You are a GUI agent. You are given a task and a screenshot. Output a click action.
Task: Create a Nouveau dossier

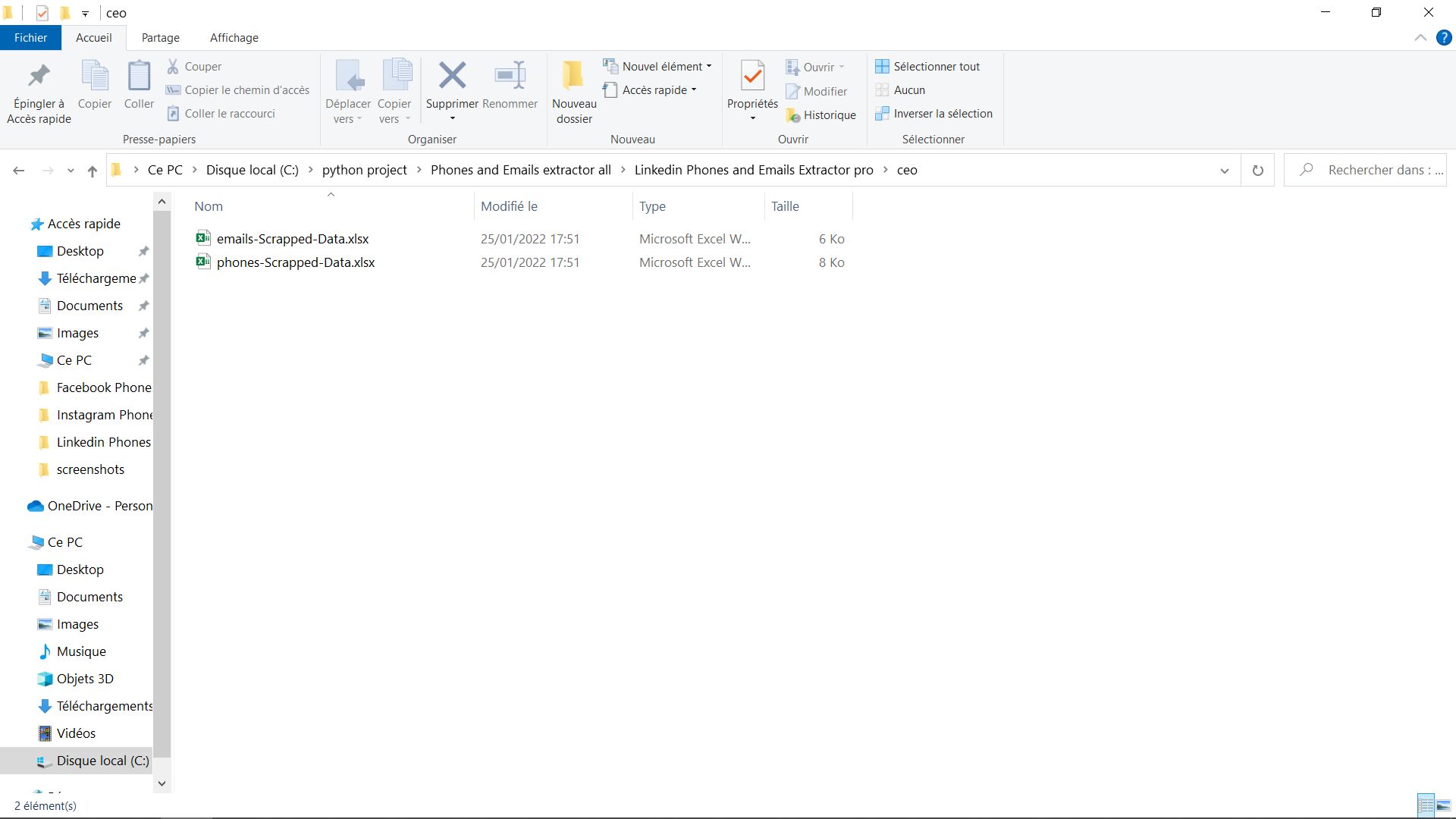(x=574, y=93)
